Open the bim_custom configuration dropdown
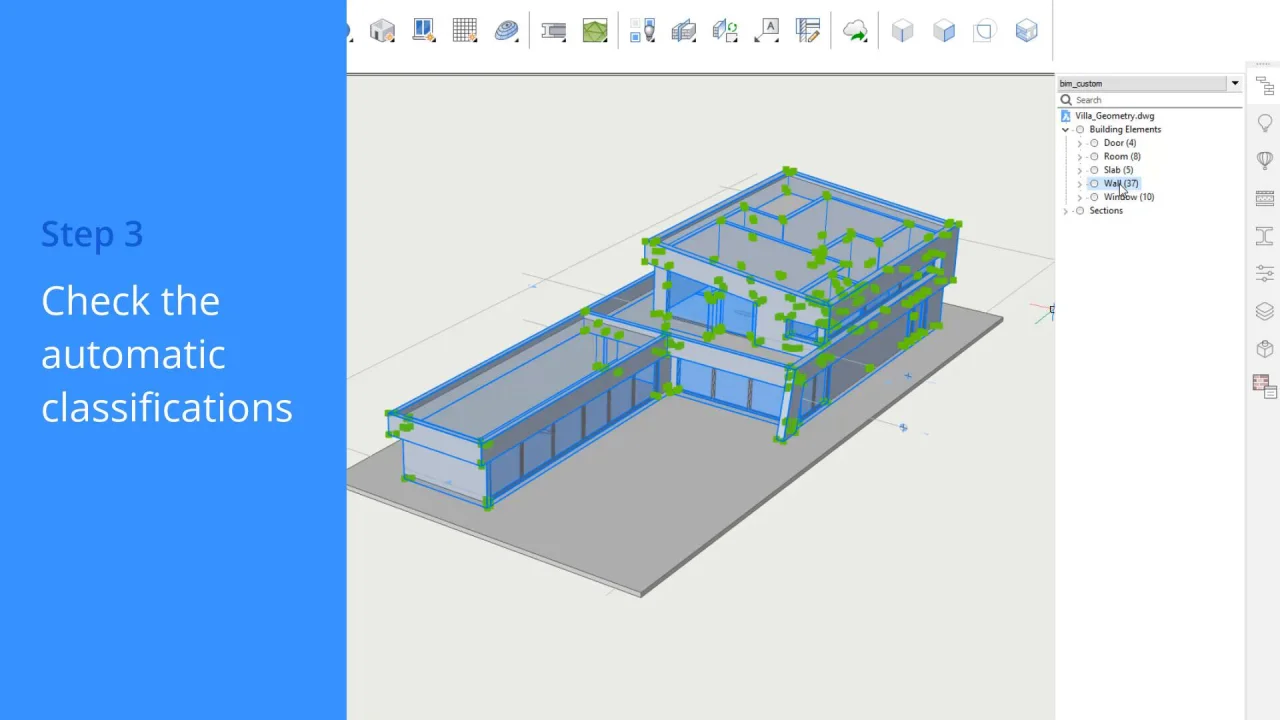1280x720 pixels. point(1234,84)
